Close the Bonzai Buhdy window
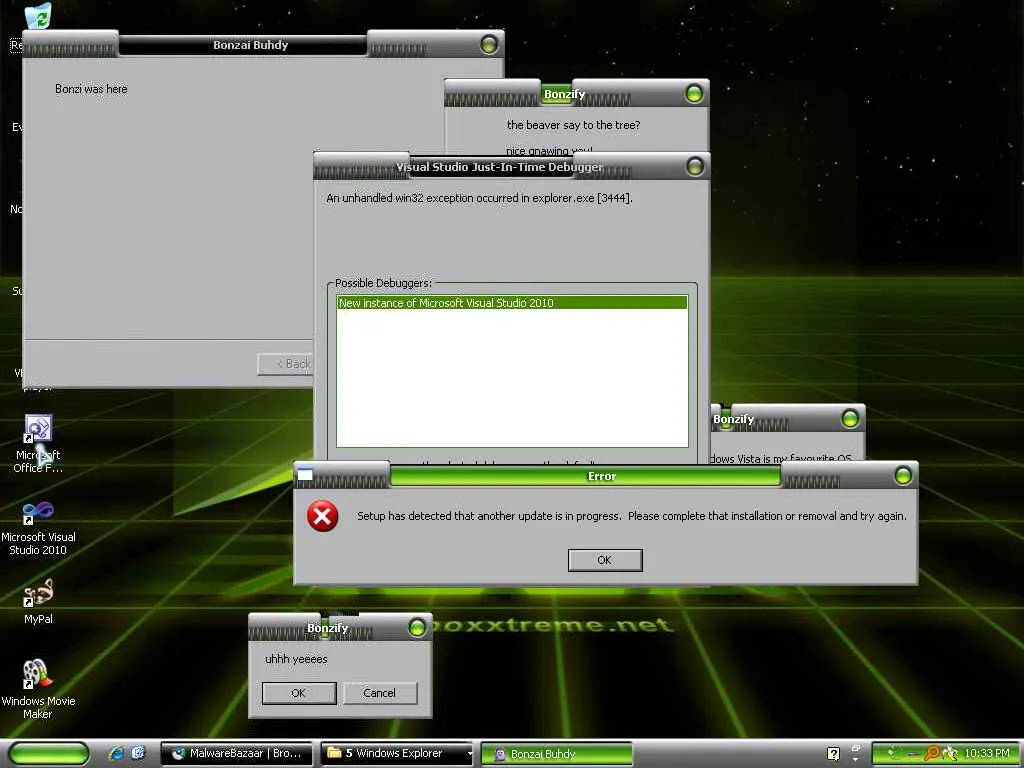This screenshot has width=1024, height=768. 489,44
